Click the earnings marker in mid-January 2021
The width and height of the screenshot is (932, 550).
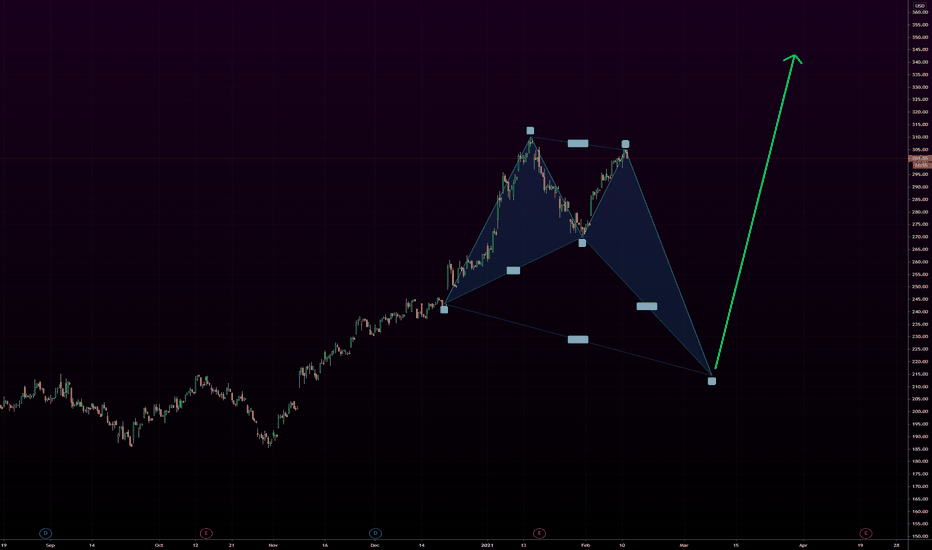(539, 533)
